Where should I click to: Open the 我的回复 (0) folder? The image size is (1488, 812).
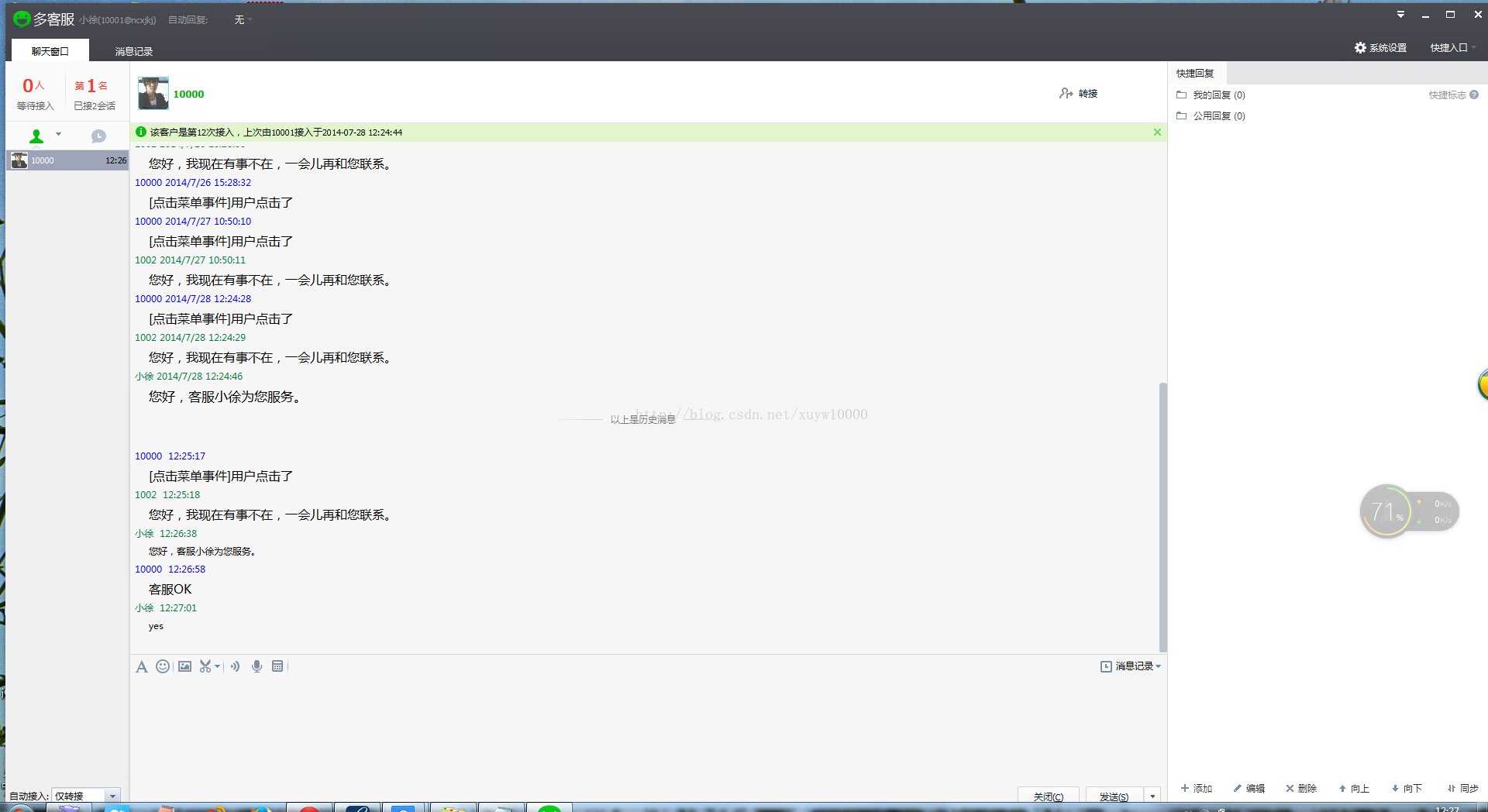[1219, 95]
